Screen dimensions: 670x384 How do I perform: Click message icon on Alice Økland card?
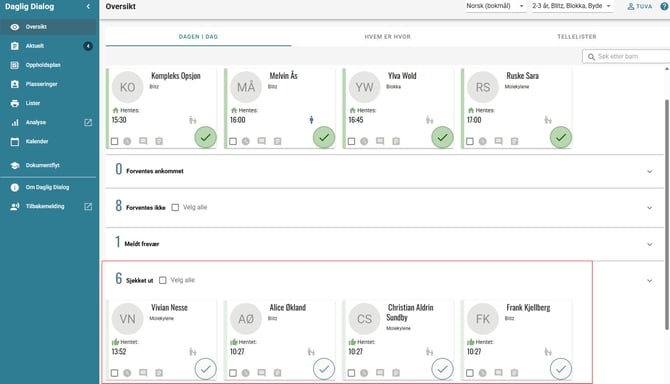[x=262, y=373]
